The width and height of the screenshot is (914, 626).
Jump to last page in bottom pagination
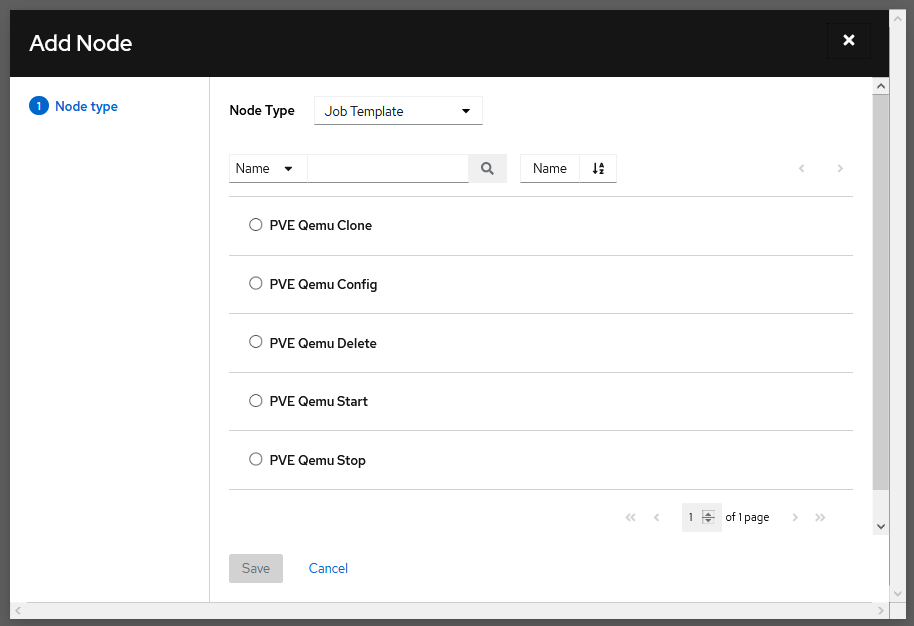(820, 517)
